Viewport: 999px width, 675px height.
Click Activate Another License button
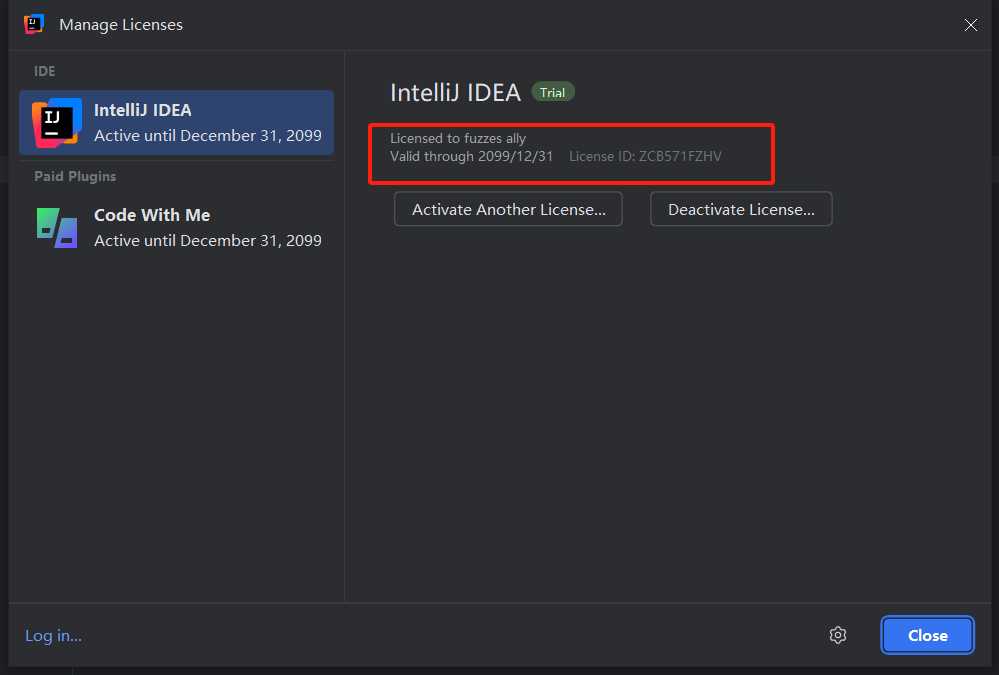pos(508,209)
